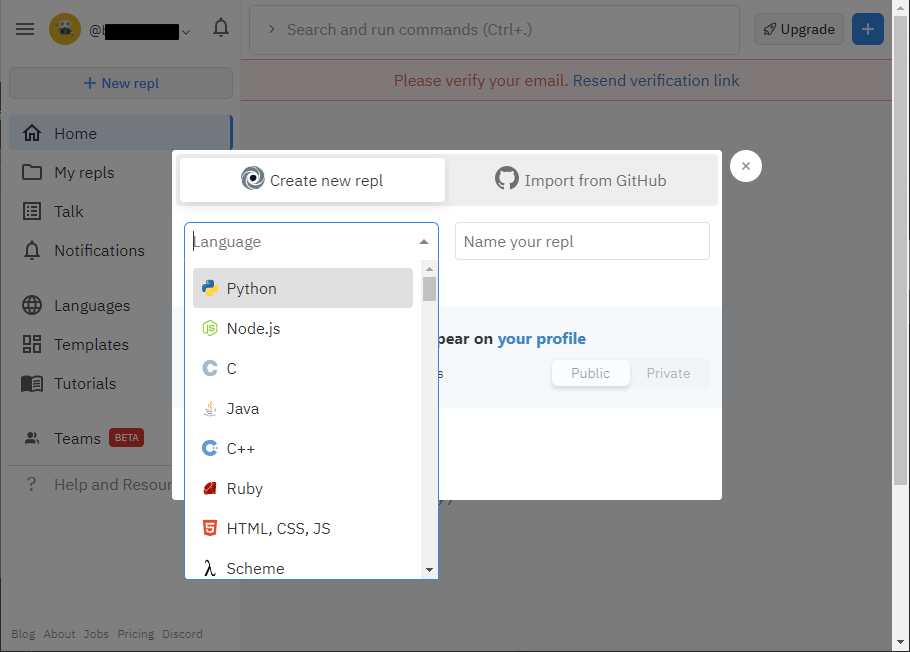The height and width of the screenshot is (652, 910).
Task: Close the create repl dialog
Action: 746,166
